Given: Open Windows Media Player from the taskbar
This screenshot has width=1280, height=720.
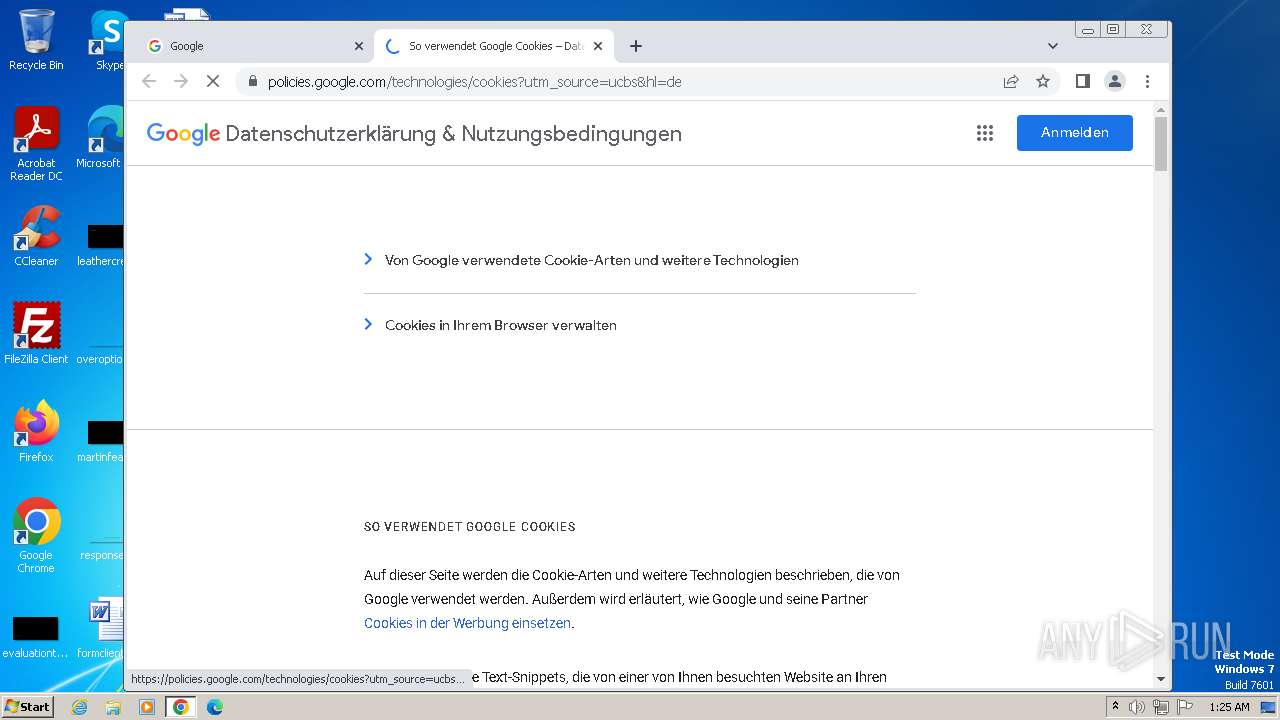Looking at the screenshot, I should [x=147, y=707].
